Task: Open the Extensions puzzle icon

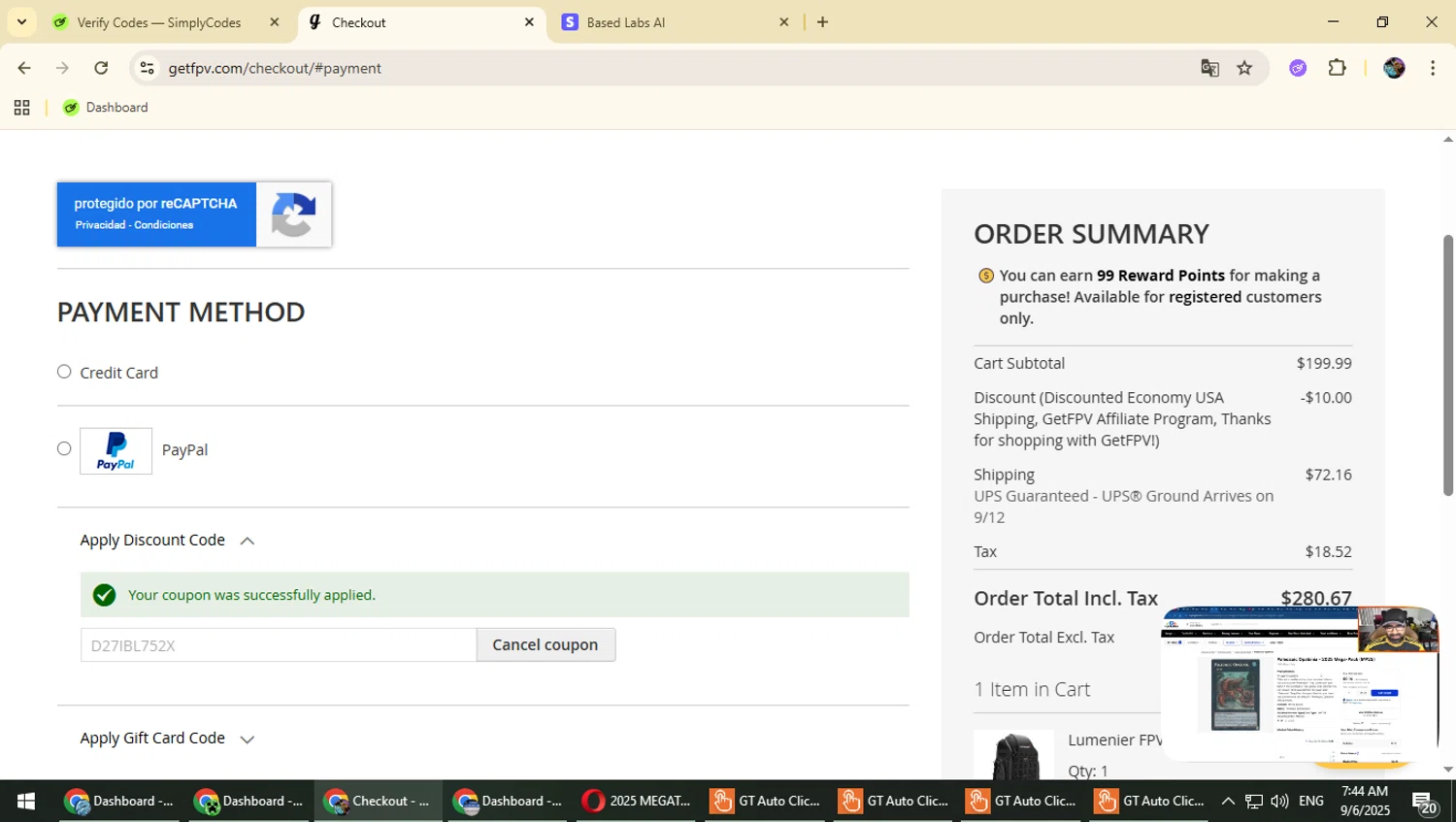Action: click(1338, 68)
